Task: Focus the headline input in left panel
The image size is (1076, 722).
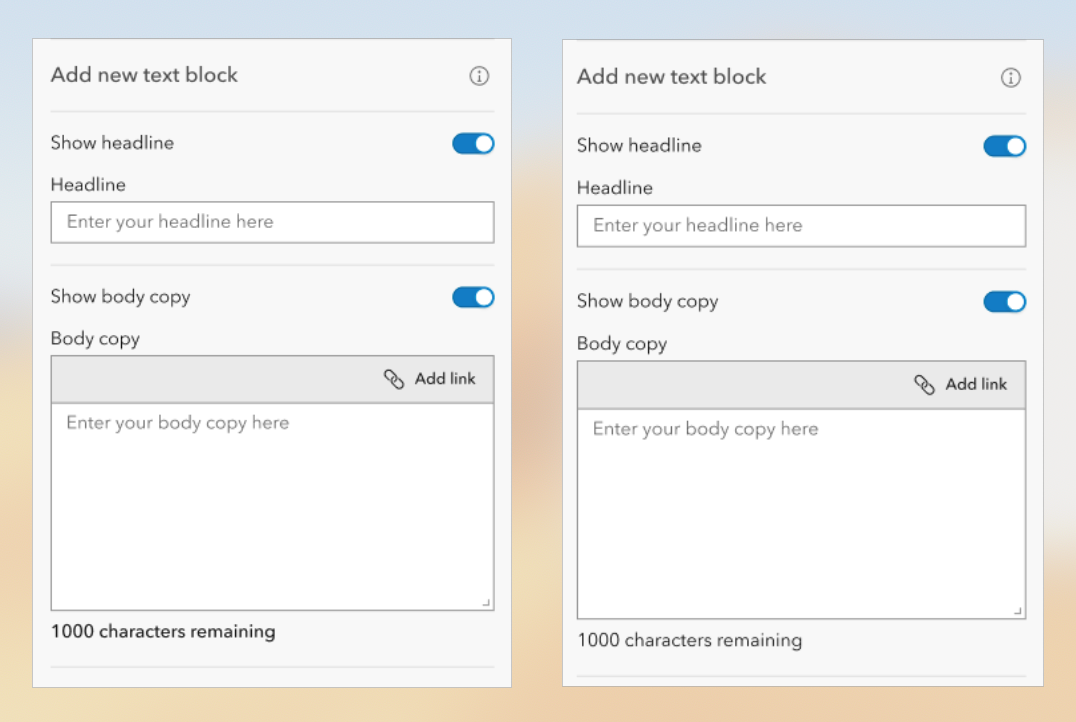Action: click(272, 222)
